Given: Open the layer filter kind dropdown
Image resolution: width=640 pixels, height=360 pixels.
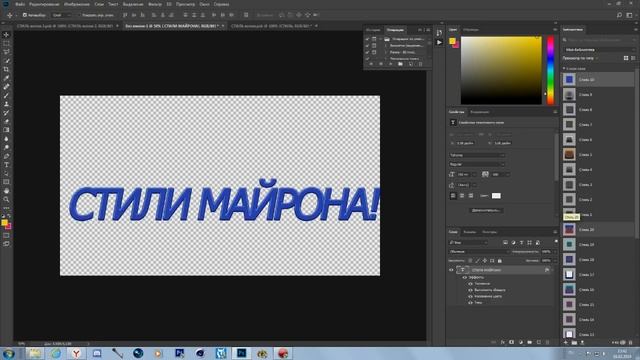Looking at the screenshot, I should pyautogui.click(x=468, y=242).
